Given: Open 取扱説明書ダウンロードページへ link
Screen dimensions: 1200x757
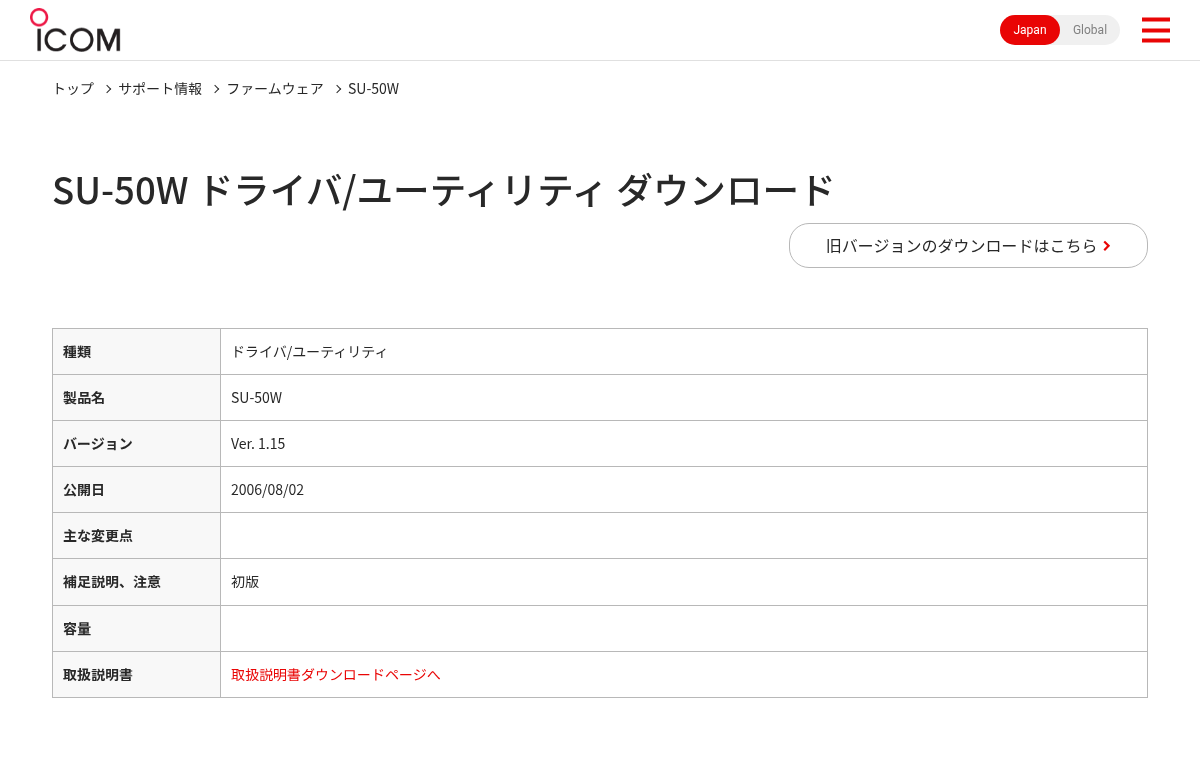Looking at the screenshot, I should [x=336, y=674].
